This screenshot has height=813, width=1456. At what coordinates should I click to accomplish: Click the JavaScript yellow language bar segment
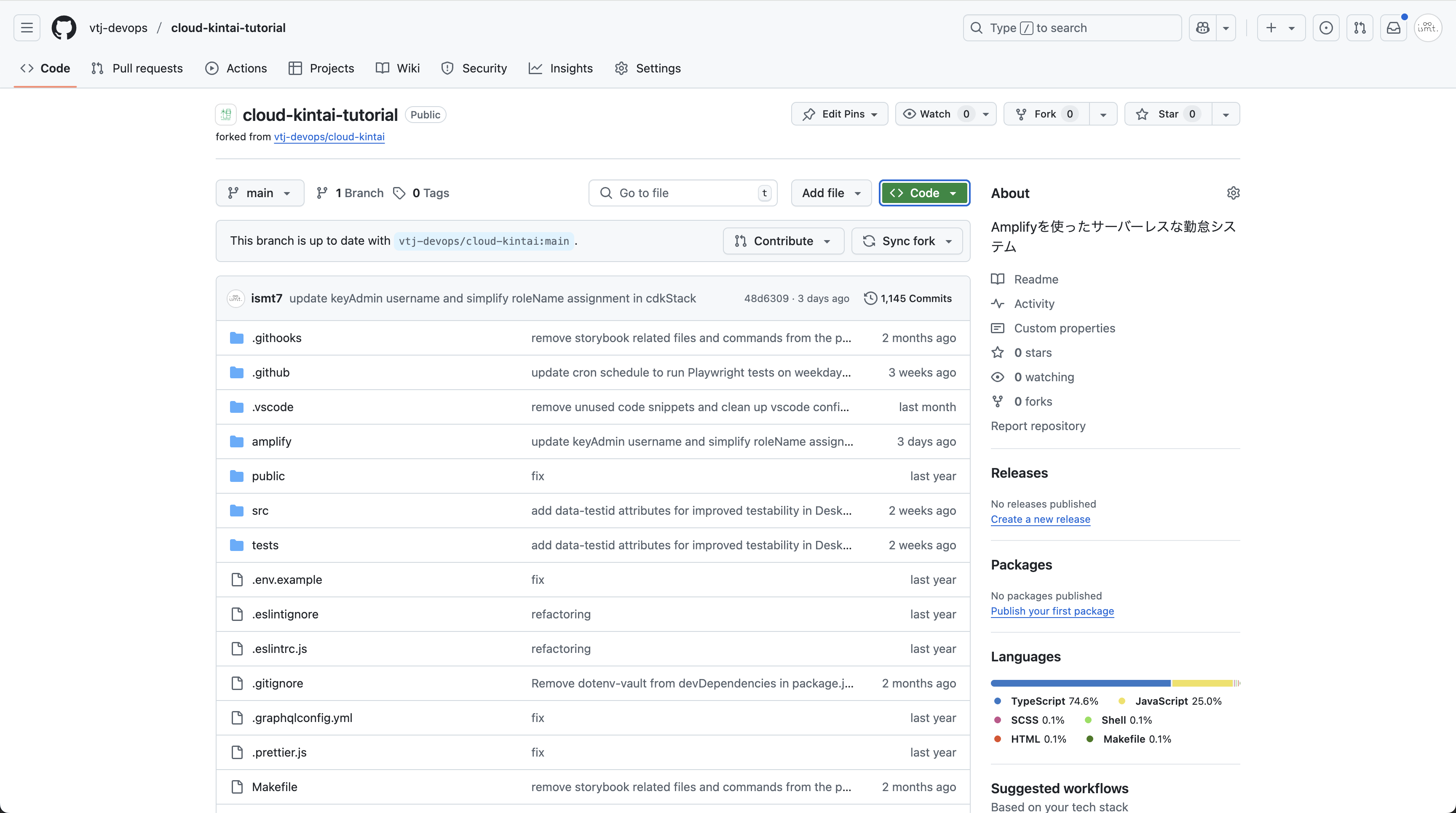(1202, 683)
